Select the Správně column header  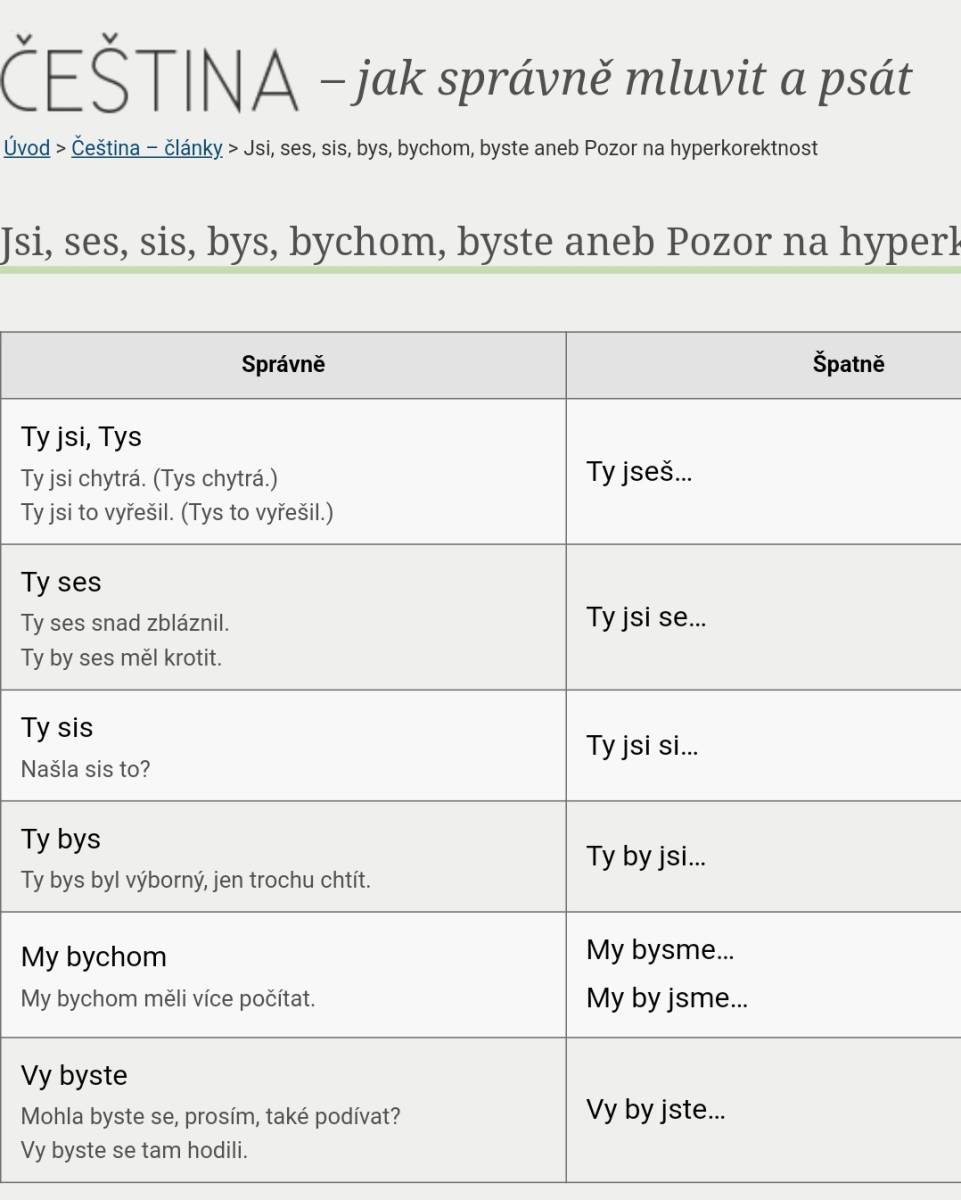[283, 365]
